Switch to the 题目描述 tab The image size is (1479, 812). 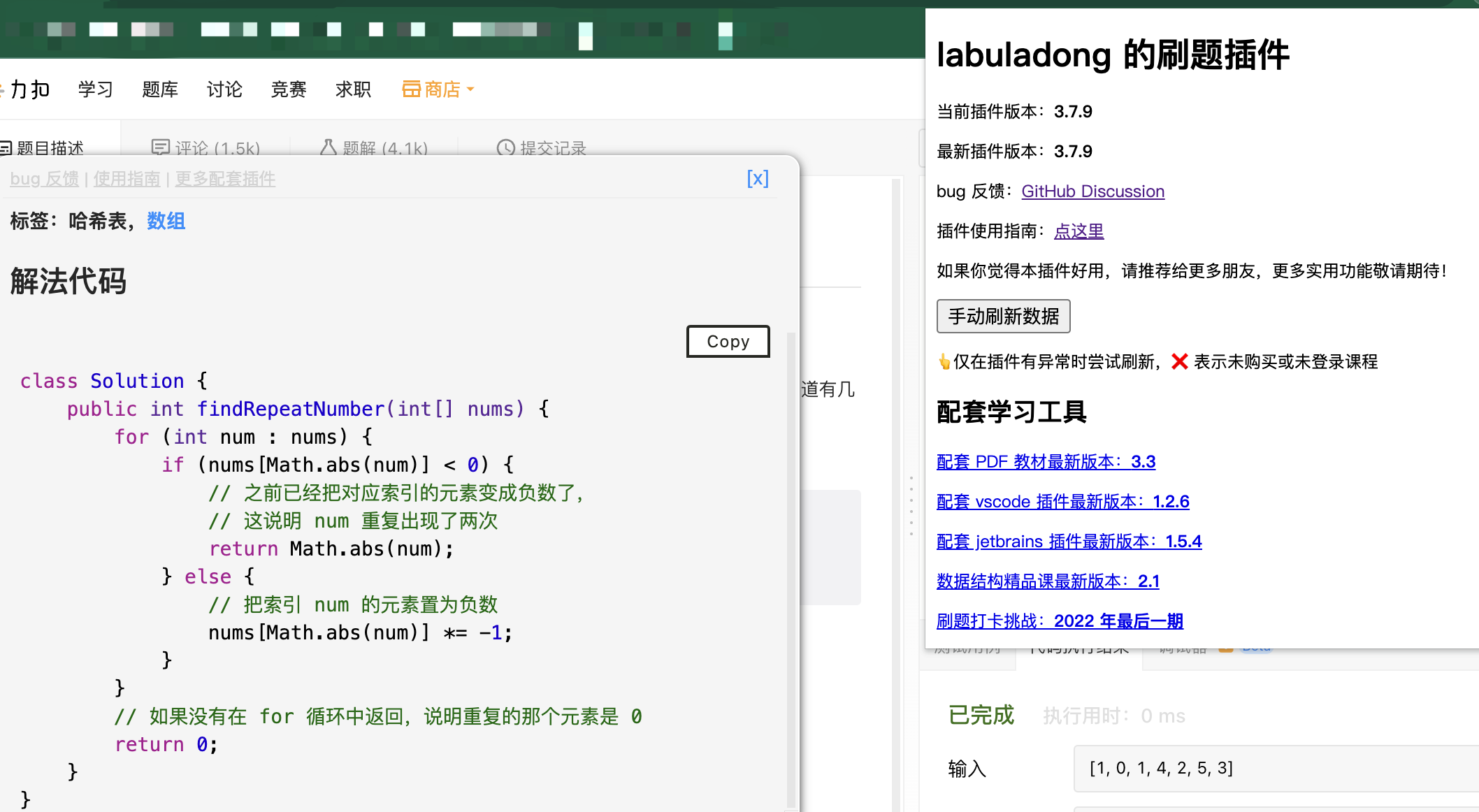[x=42, y=147]
